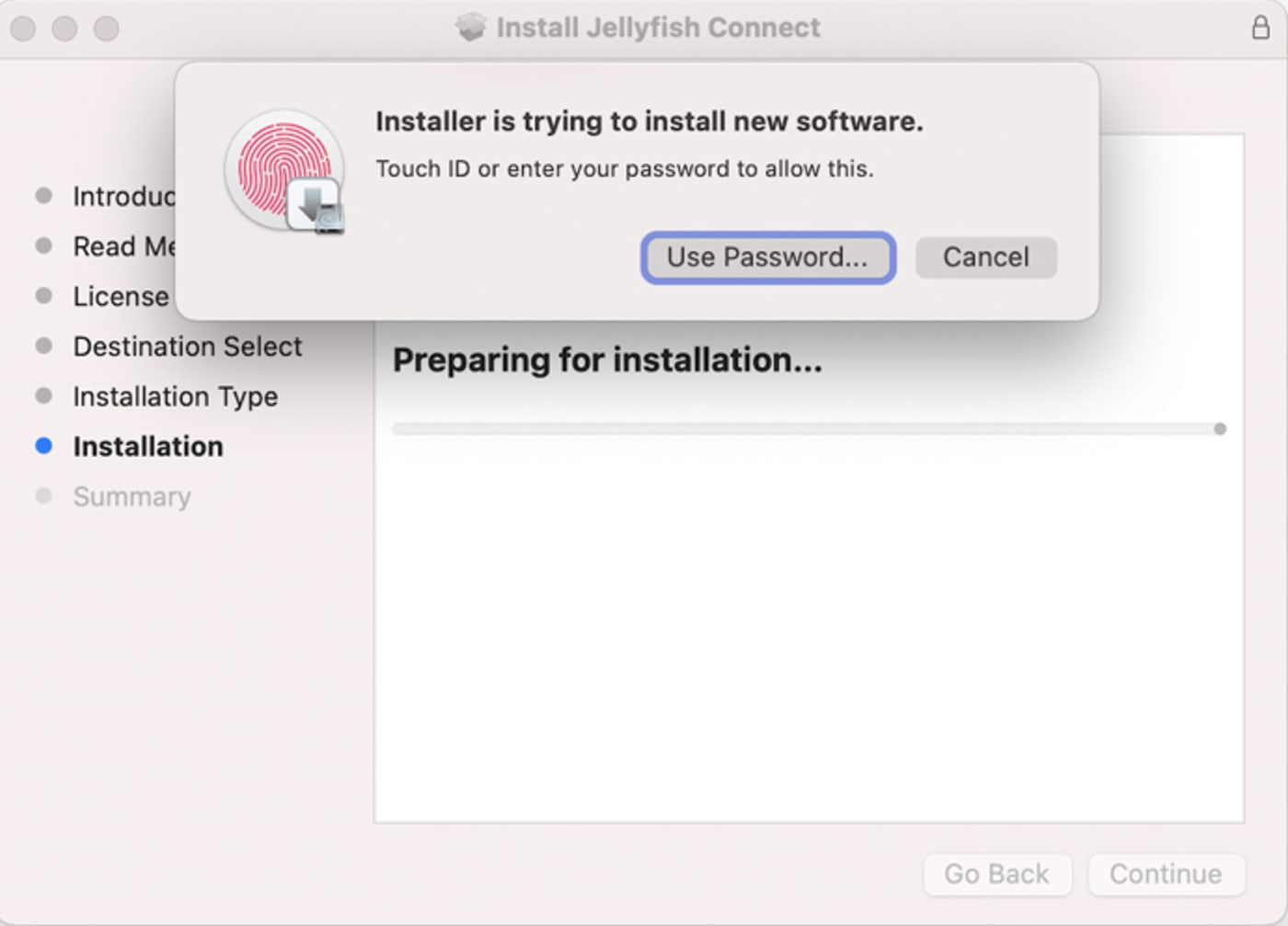The image size is (1288, 926).
Task: Choose the Destination Select step
Action: pos(187,347)
